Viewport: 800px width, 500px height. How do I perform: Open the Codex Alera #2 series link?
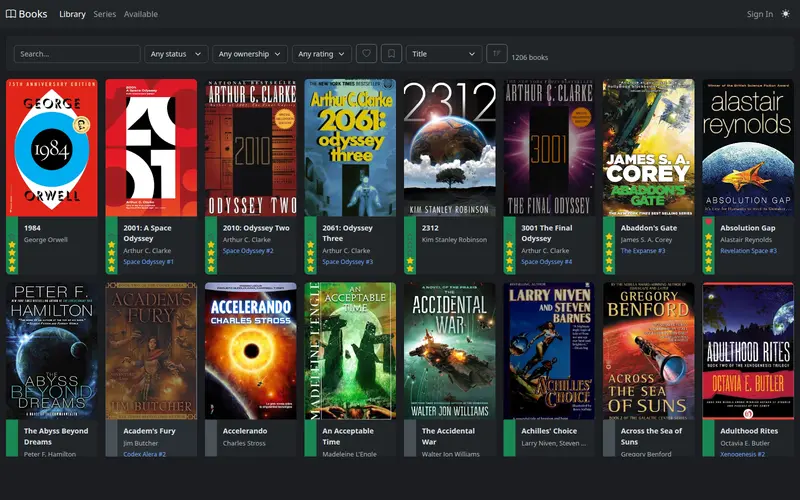[x=144, y=454]
